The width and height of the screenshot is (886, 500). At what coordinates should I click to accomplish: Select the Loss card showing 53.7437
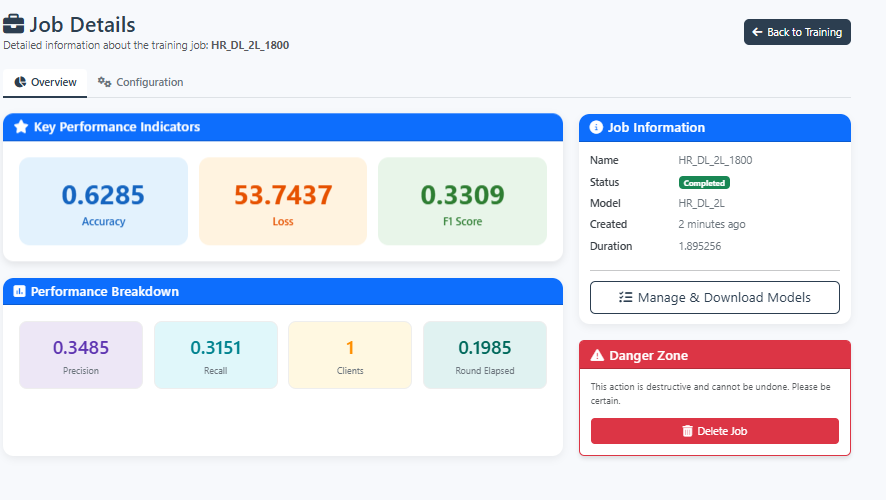(283, 201)
